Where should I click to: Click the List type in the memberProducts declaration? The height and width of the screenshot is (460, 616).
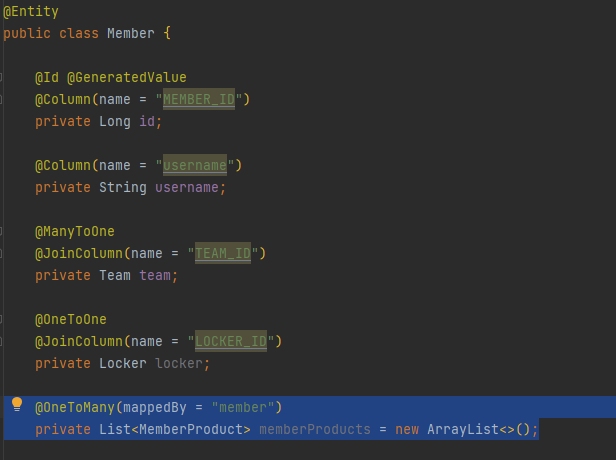click(x=115, y=429)
